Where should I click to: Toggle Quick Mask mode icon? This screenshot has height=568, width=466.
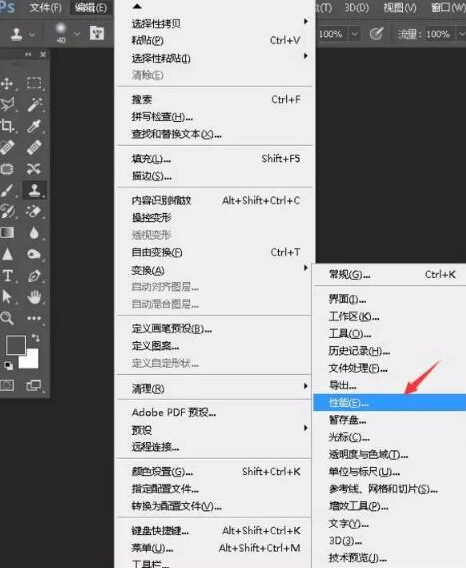coord(7,385)
